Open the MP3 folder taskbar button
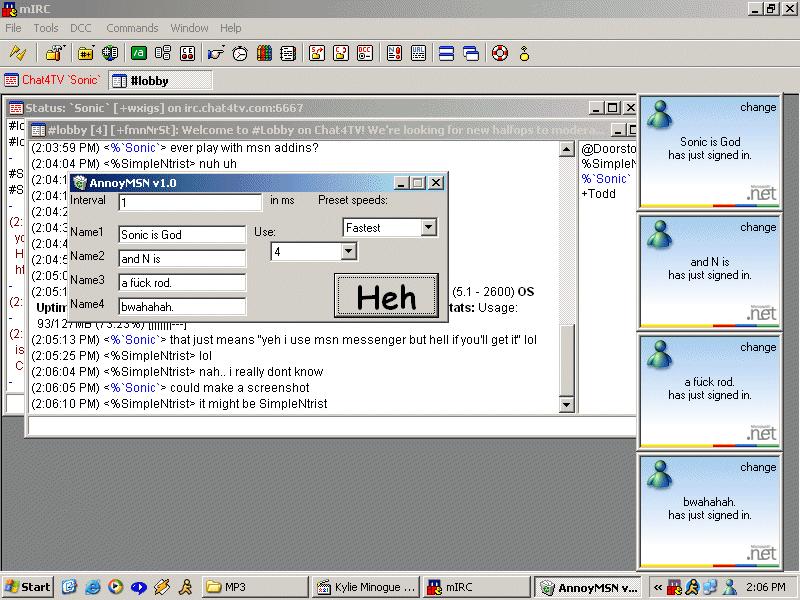800x600 pixels. tap(252, 587)
